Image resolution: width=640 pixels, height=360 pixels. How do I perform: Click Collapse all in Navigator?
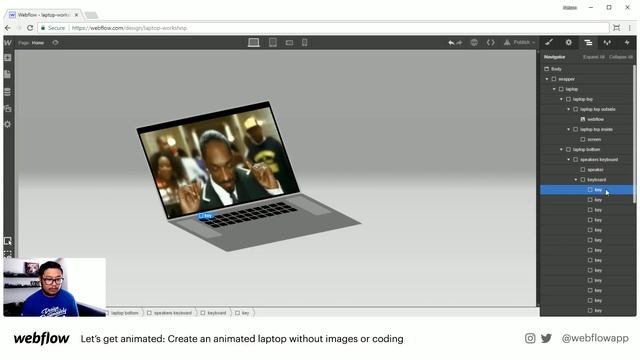(620, 57)
